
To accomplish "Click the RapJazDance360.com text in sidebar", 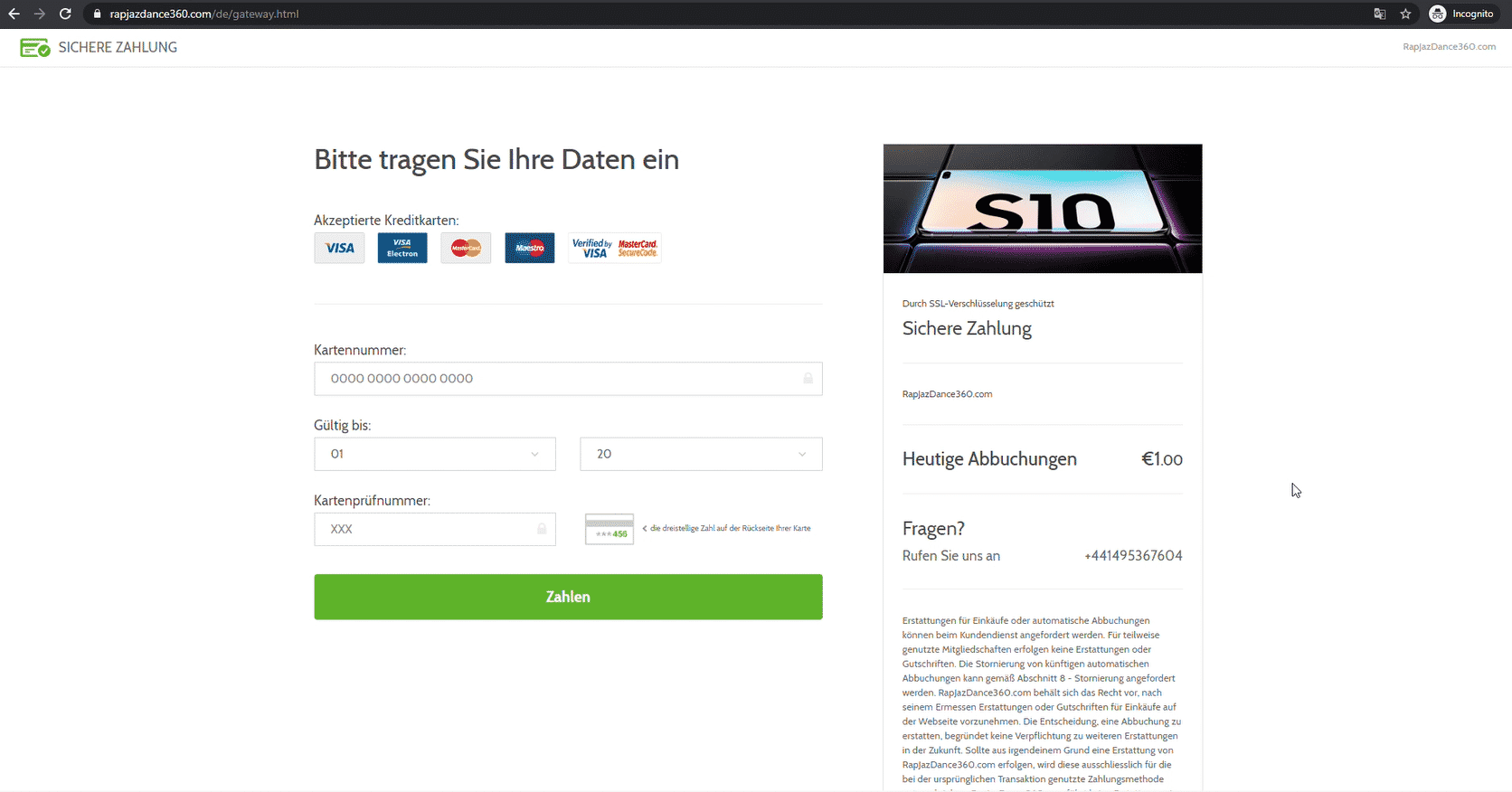I will (x=947, y=394).
